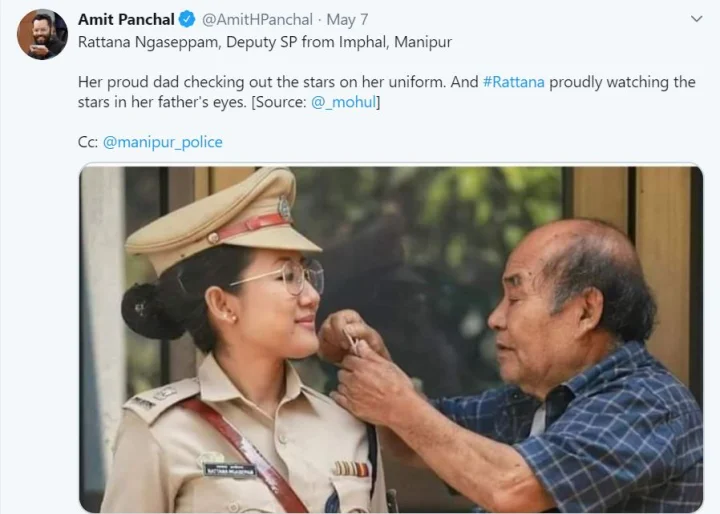Click the name tag on the uniform
This screenshot has width=720, height=514.
click(229, 468)
